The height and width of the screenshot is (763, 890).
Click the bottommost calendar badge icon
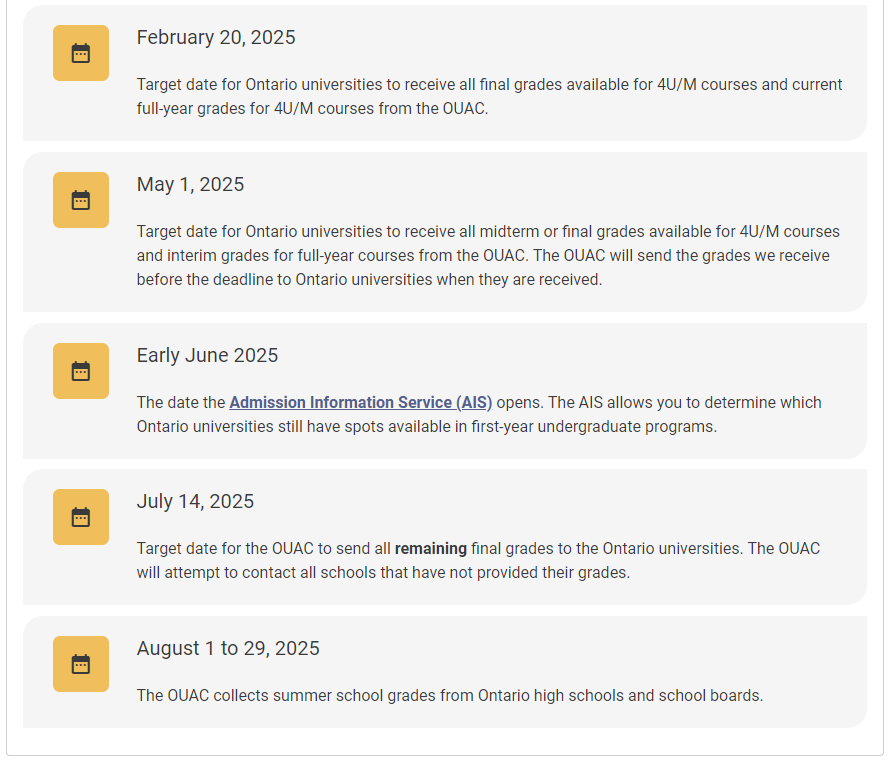pyautogui.click(x=80, y=664)
